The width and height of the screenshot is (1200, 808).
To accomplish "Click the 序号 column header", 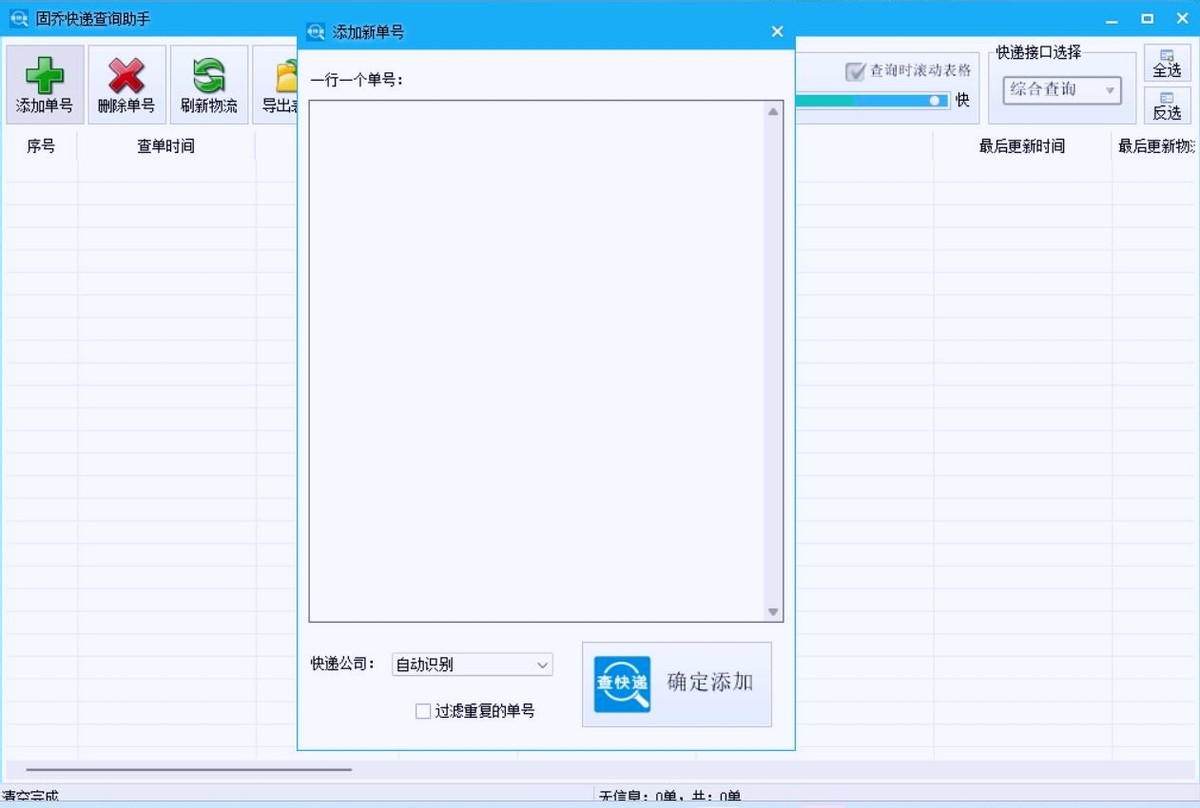I will point(40,146).
